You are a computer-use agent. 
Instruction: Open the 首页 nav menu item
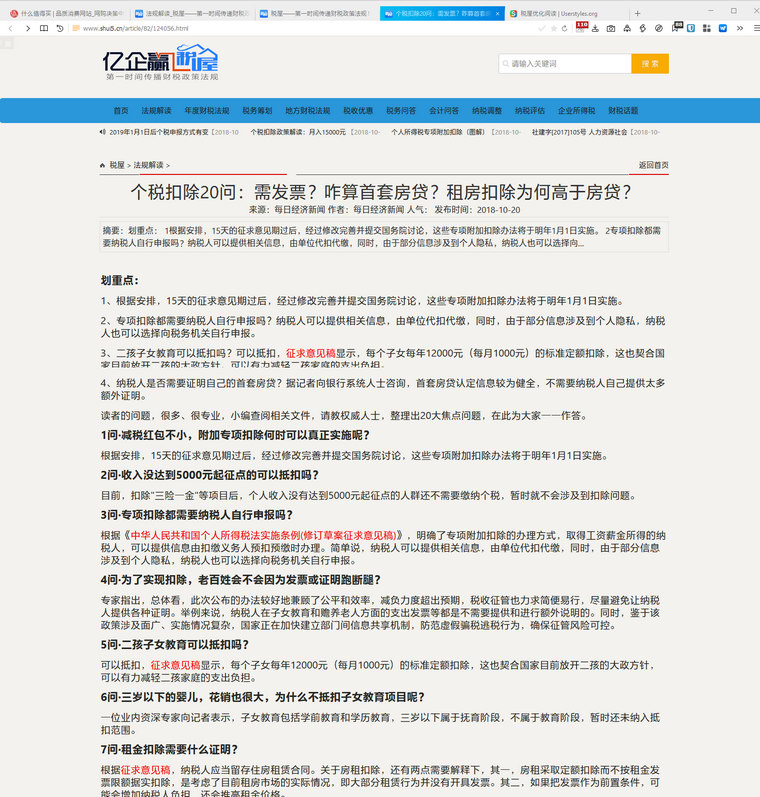click(x=120, y=110)
